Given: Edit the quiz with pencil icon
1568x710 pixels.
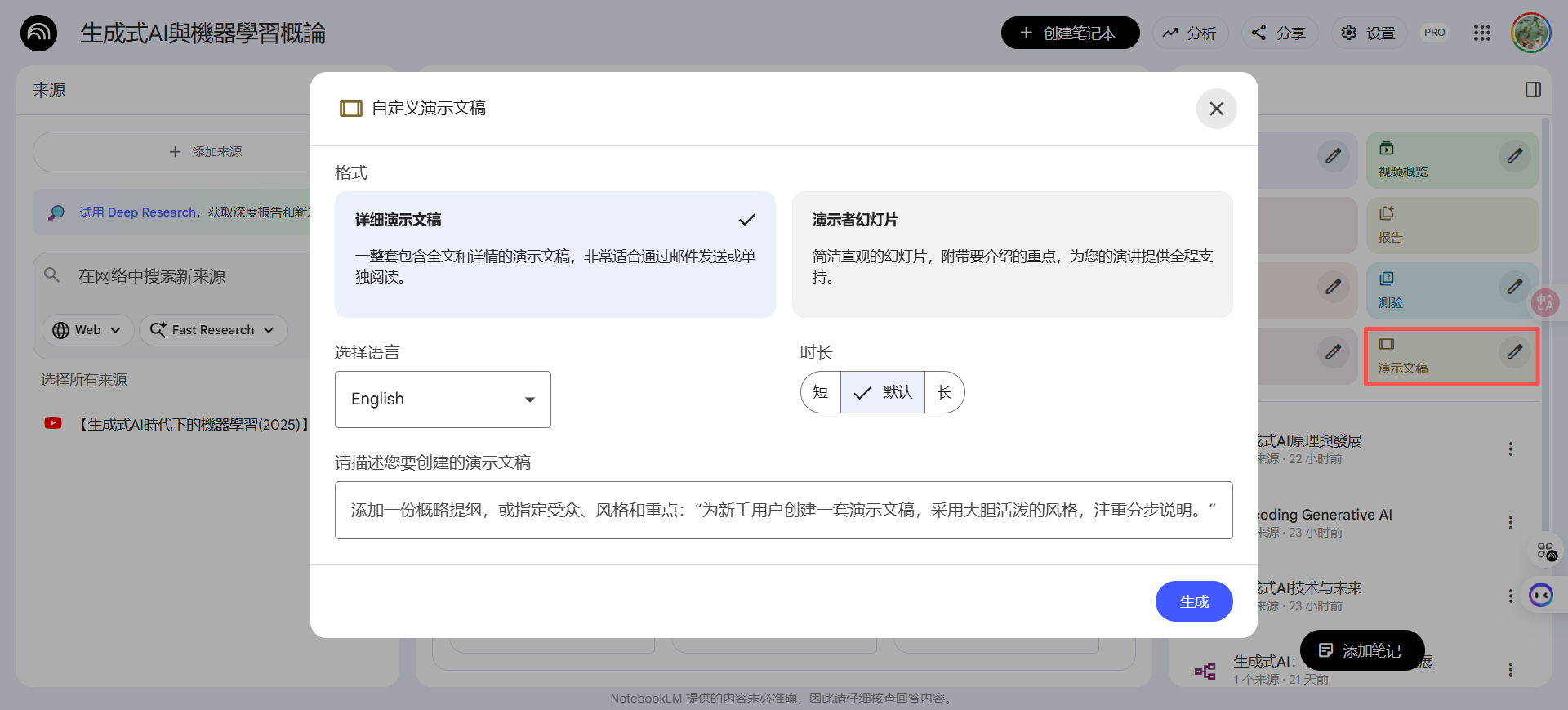Looking at the screenshot, I should [x=1514, y=286].
